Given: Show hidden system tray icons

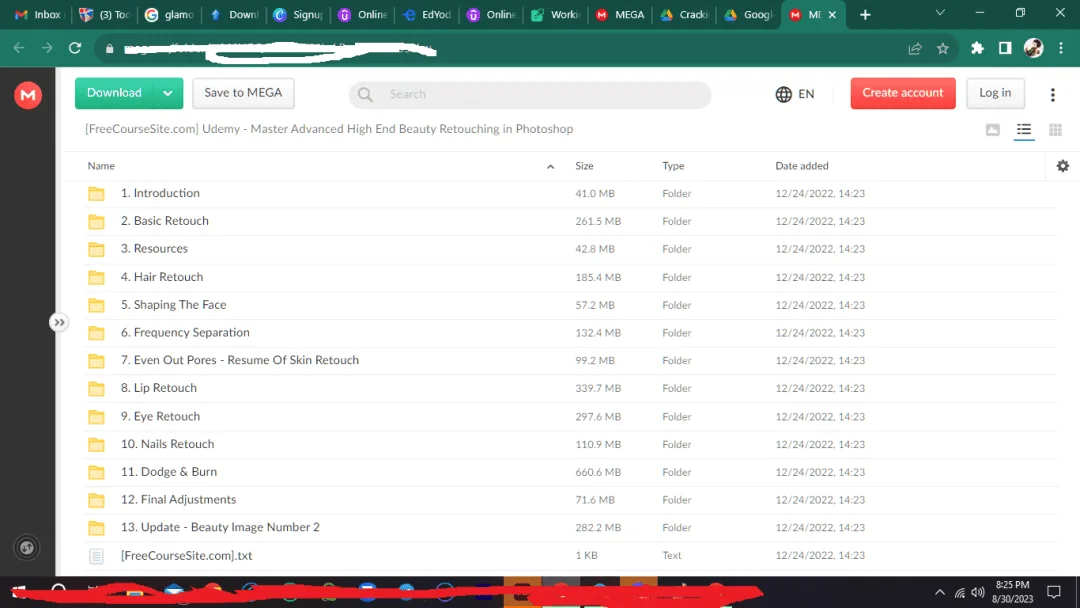Looking at the screenshot, I should pyautogui.click(x=939, y=592).
